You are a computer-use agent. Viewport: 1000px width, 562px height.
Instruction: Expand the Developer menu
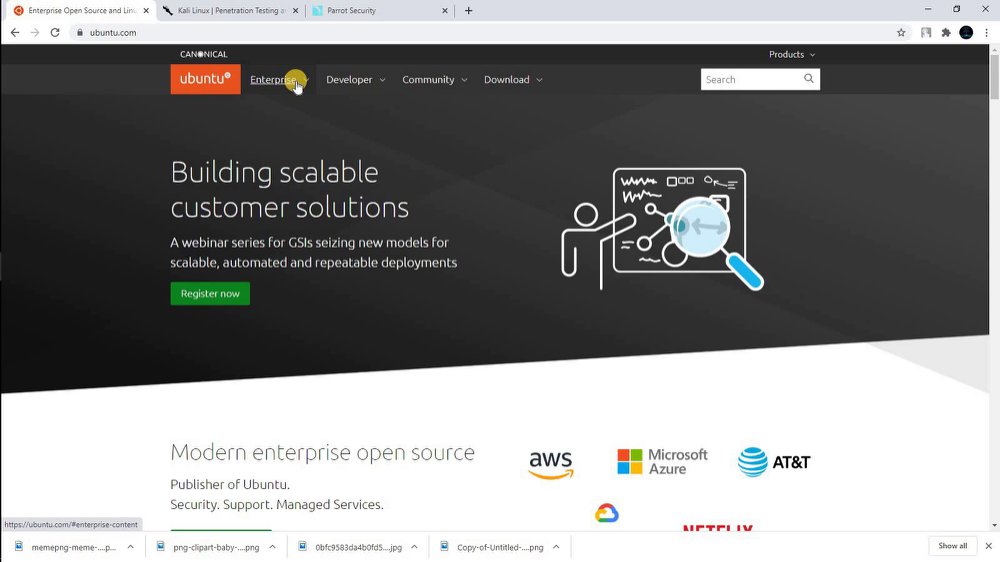point(355,80)
